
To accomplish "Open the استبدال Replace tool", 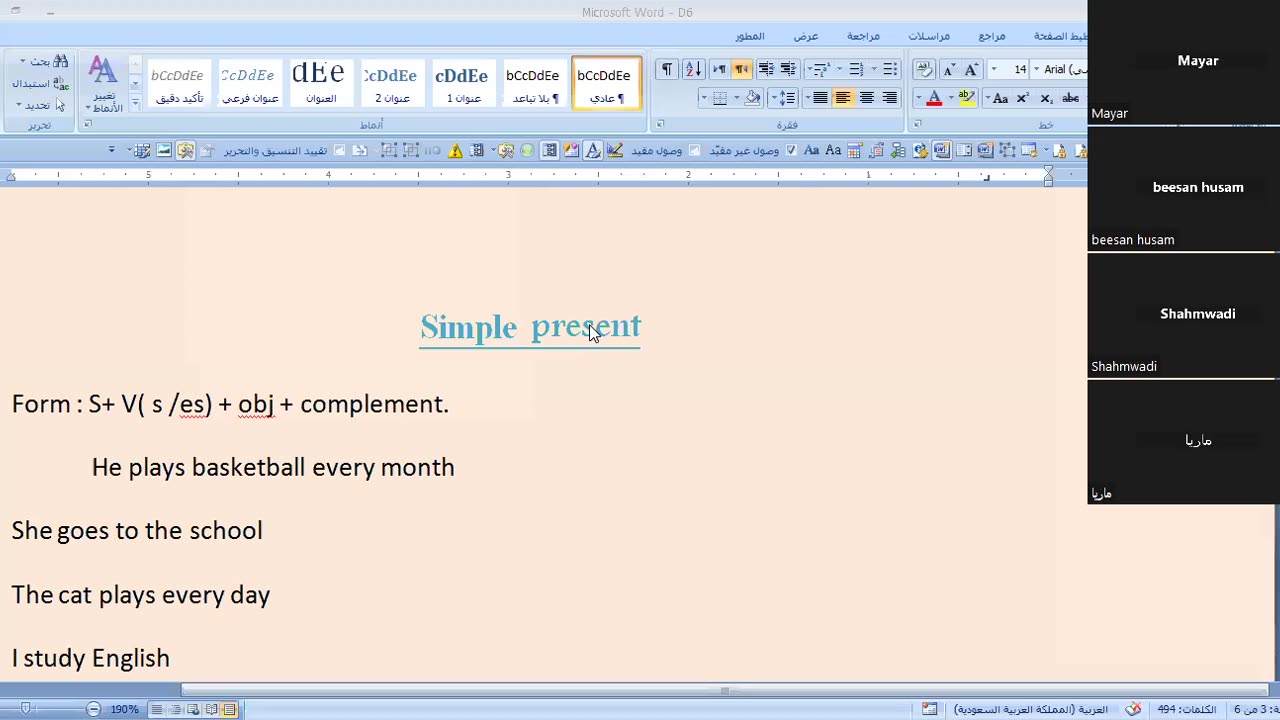I will (x=40, y=83).
